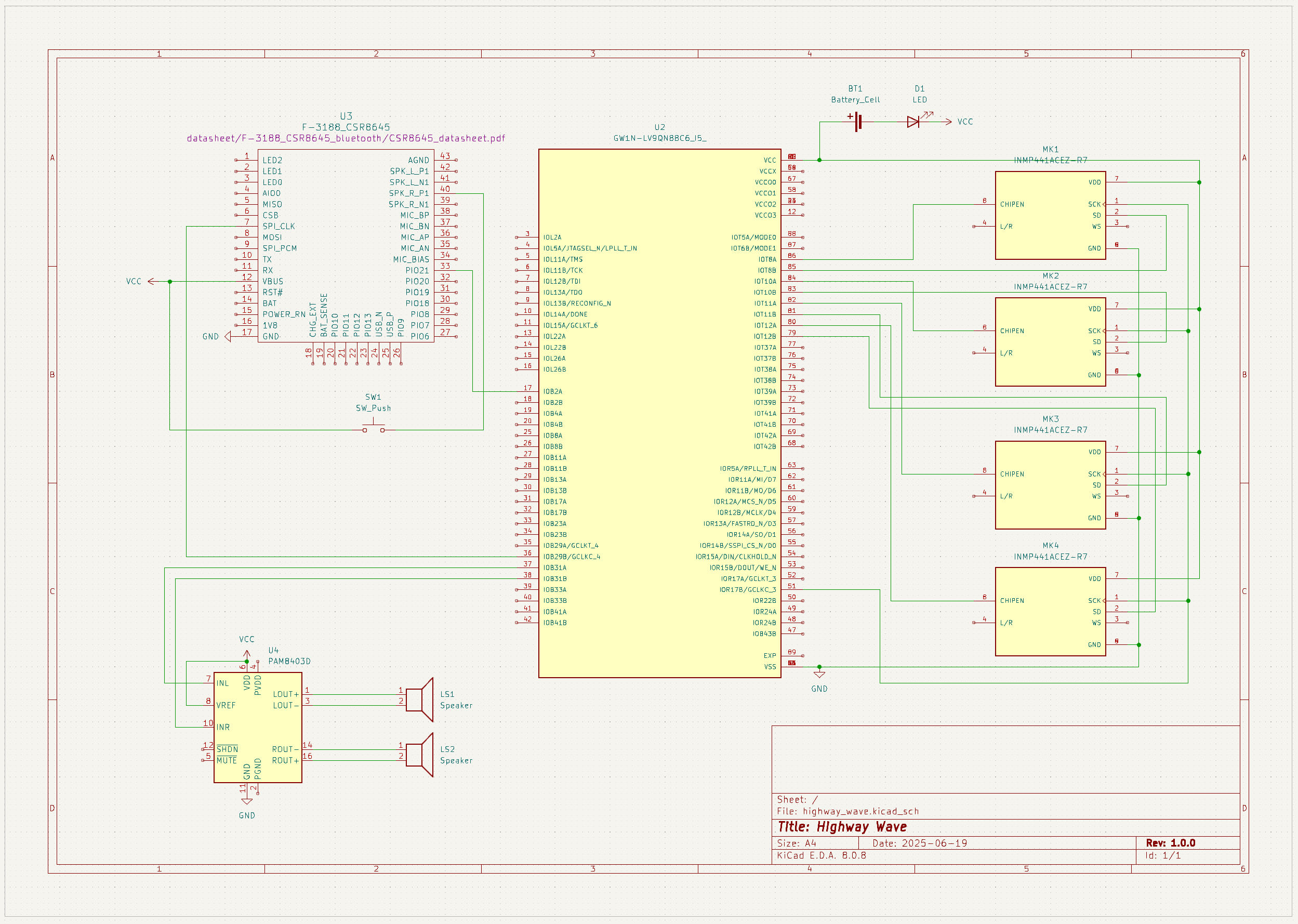Viewport: 1298px width, 924px height.
Task: Select the U4 PAM8403D amplifier body
Action: click(x=258, y=727)
